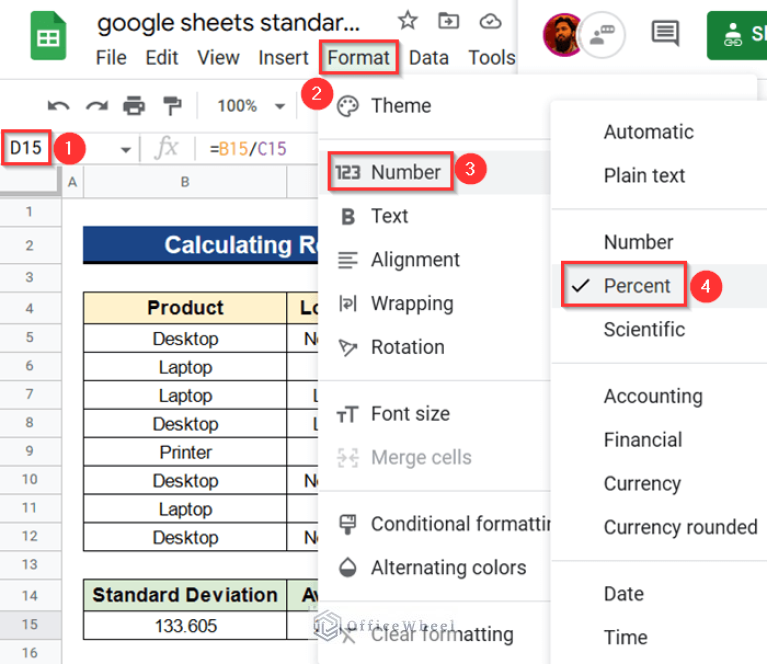Click the Google Sheets home icon
The image size is (767, 664).
pos(46,37)
